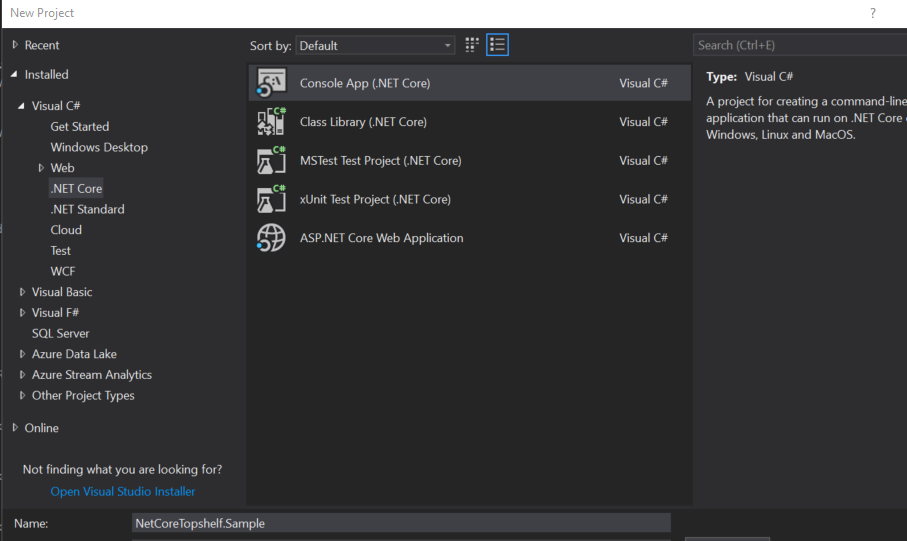This screenshot has height=541, width=907.
Task: Choose Class Library (.NET Core) template
Action: coord(470,122)
